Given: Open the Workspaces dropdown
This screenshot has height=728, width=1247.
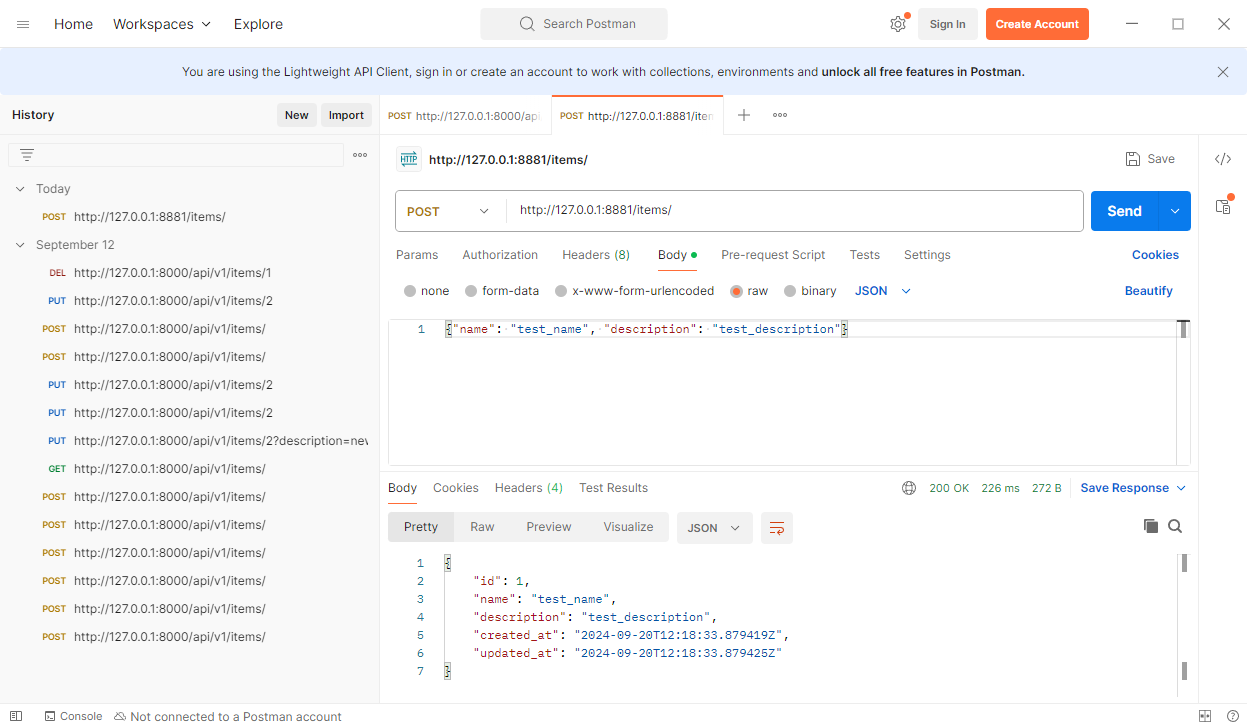Looking at the screenshot, I should (x=162, y=24).
